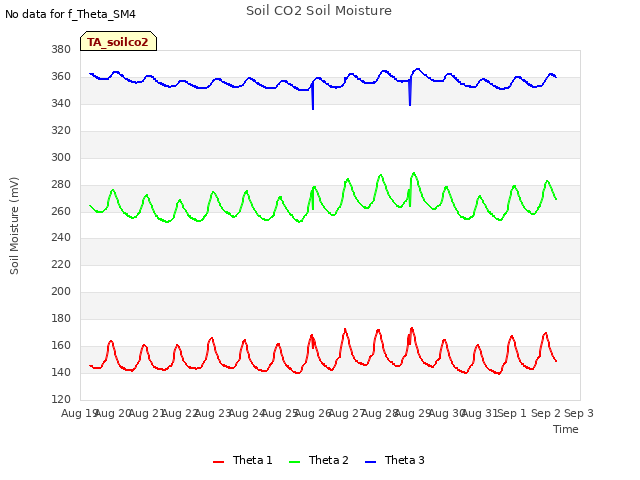Screen dimensions: 640x480
Task: Click the 200 y-axis tick label
Action: point(61,291)
